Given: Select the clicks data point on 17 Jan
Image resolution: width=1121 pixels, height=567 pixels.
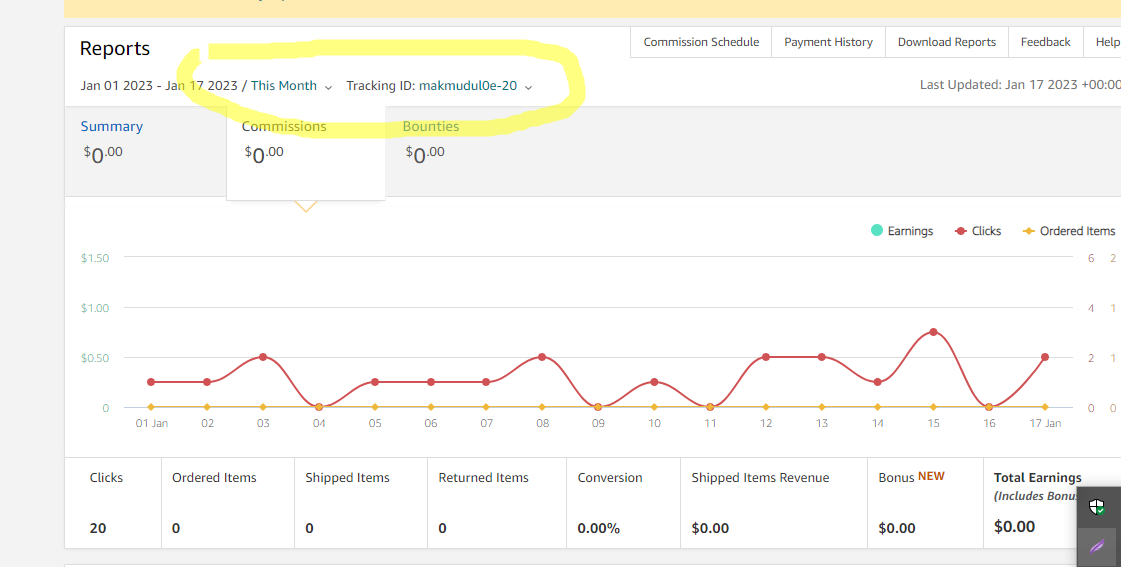Looking at the screenshot, I should [1045, 357].
